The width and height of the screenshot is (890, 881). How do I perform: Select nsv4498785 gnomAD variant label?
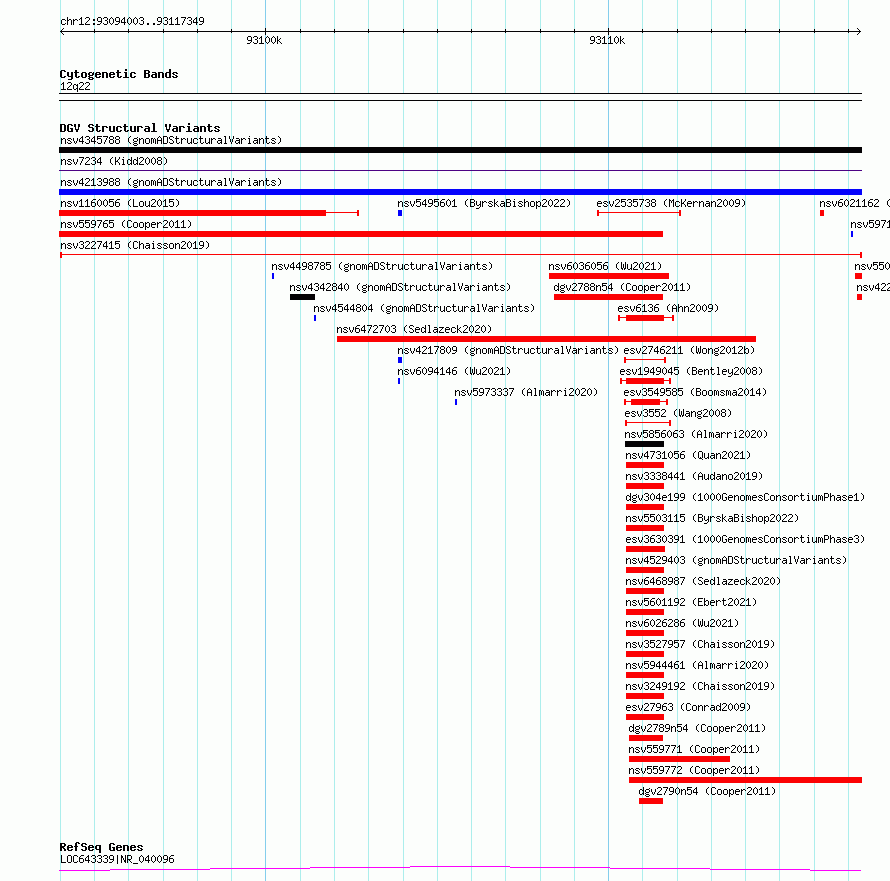(382, 266)
